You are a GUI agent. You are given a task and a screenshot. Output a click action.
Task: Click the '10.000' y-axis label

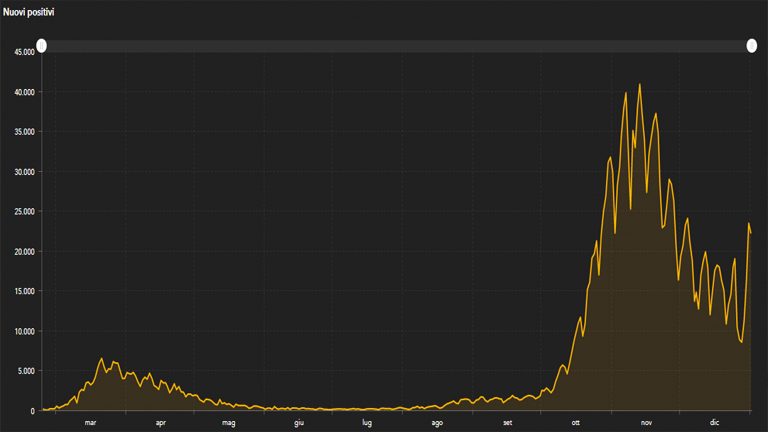click(24, 332)
